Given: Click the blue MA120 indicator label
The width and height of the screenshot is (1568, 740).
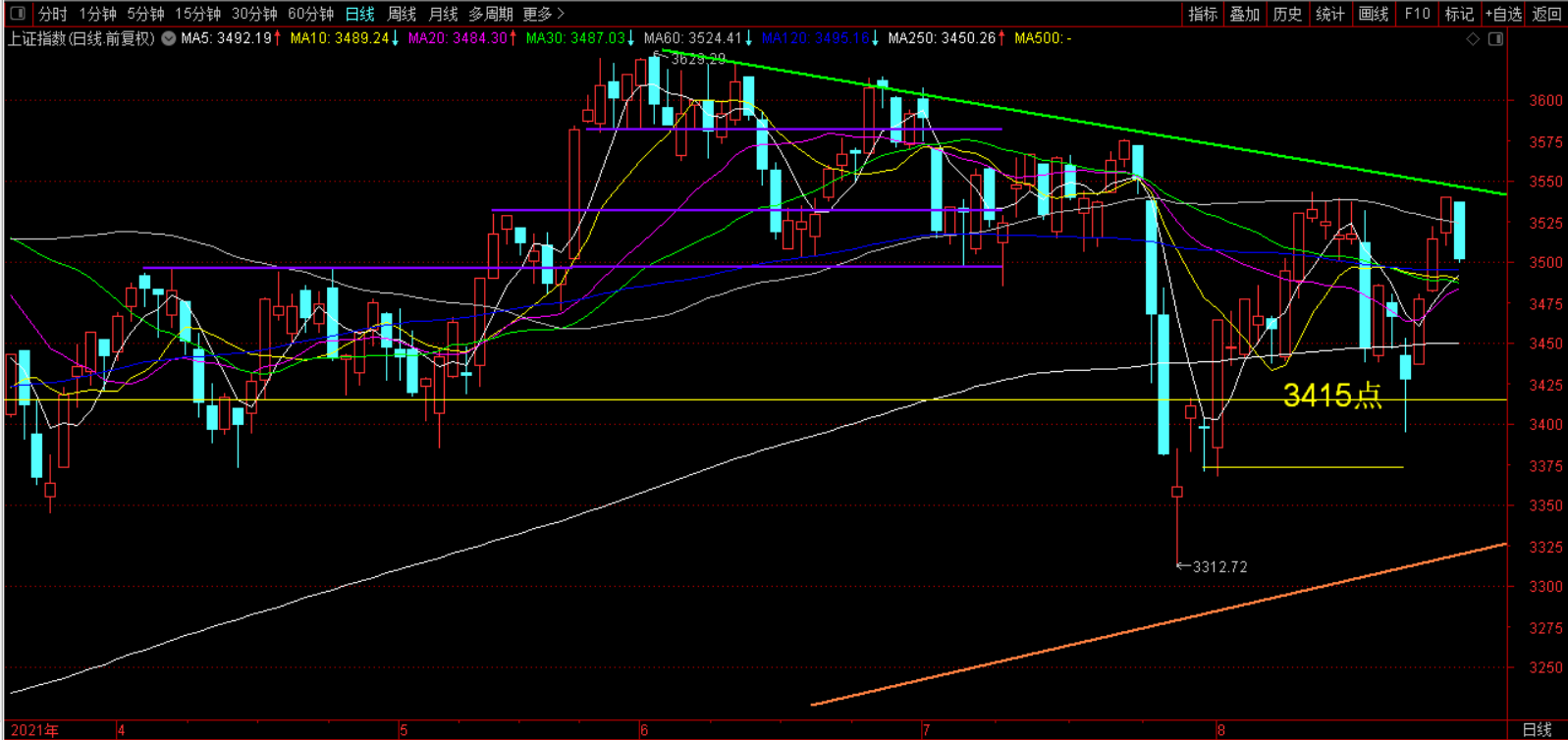Looking at the screenshot, I should pyautogui.click(x=820, y=38).
